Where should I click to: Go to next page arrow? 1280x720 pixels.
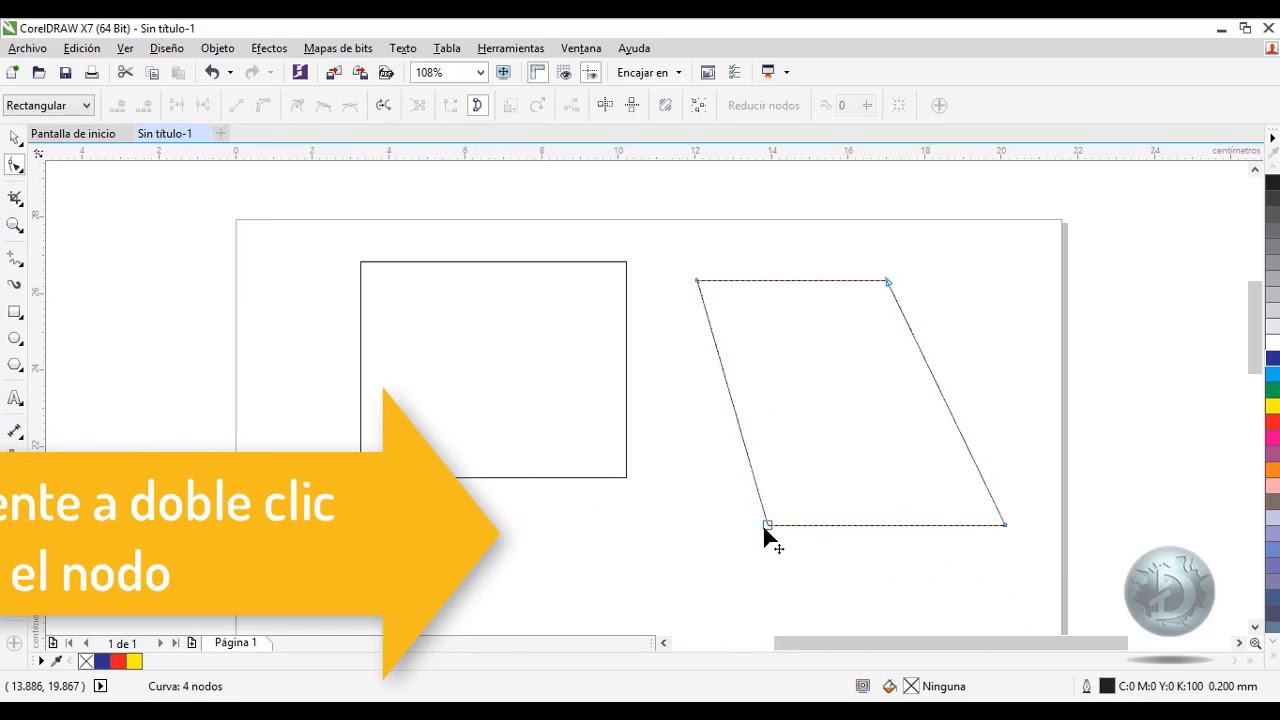coord(160,643)
